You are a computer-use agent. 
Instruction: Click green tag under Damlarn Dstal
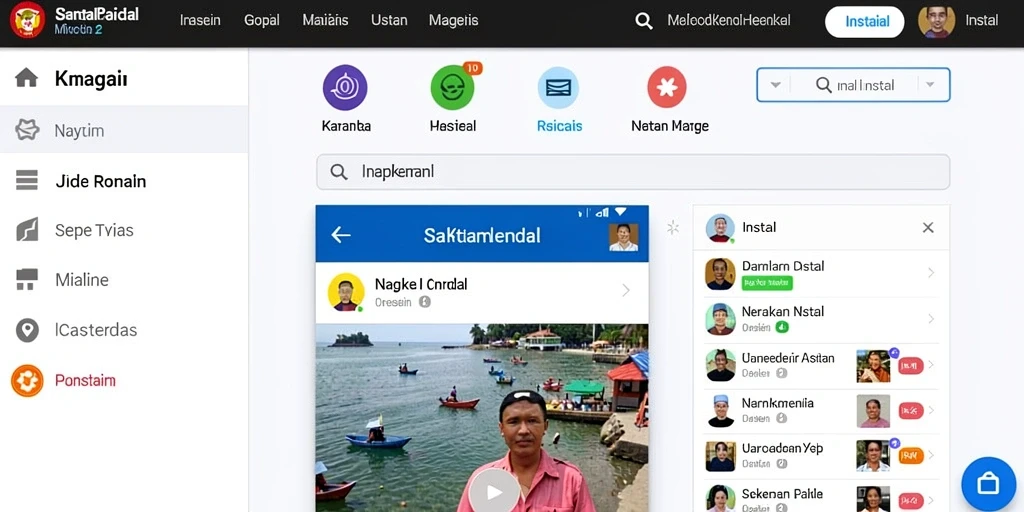click(x=767, y=283)
